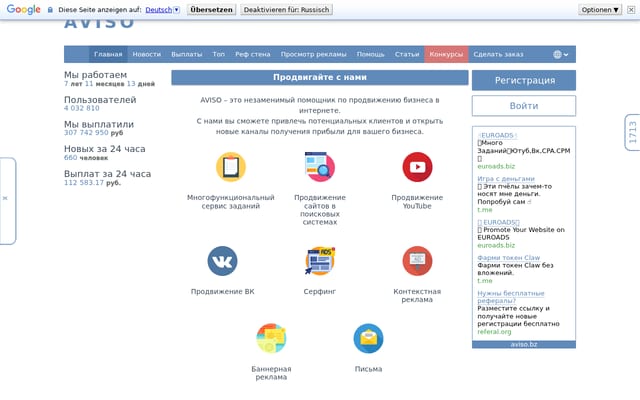Image resolution: width=640 pixels, height=400 pixels.
Task: Open the Помощь menu item
Action: 371,54
